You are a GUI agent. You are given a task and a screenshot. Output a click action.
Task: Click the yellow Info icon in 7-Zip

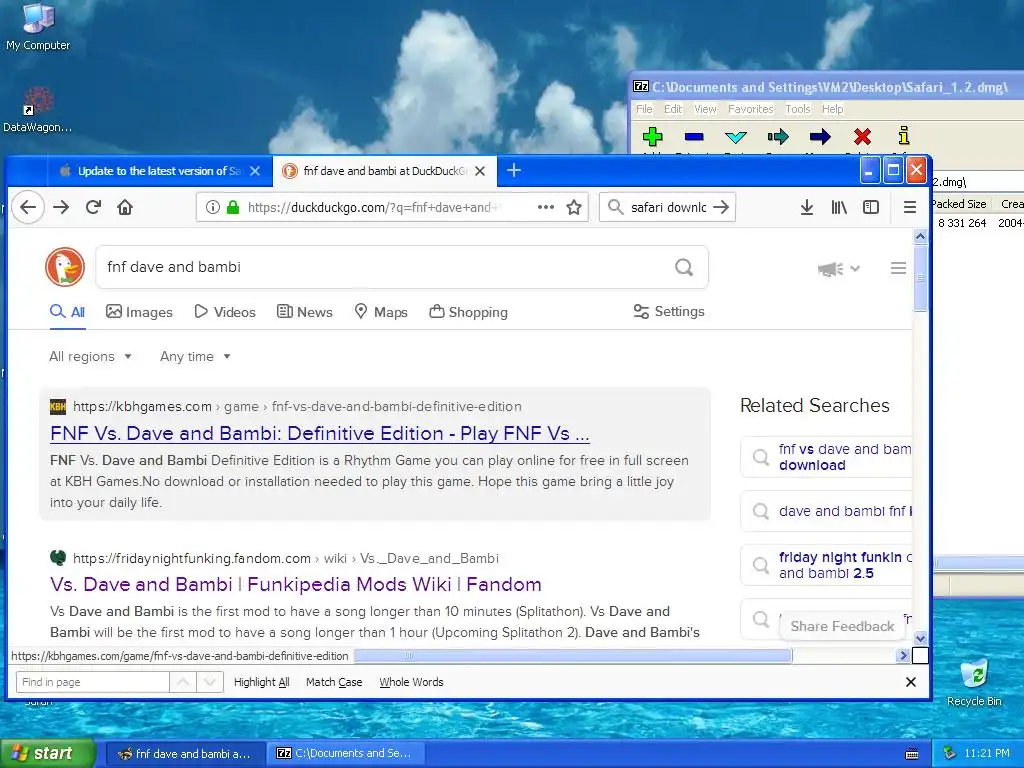pos(904,136)
